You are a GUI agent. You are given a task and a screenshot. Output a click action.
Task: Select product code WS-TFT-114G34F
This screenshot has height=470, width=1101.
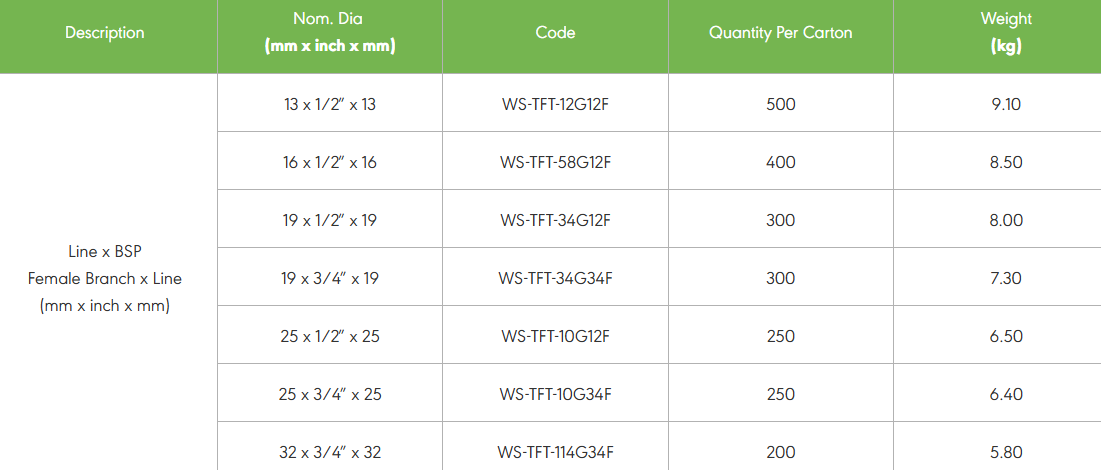(x=555, y=452)
